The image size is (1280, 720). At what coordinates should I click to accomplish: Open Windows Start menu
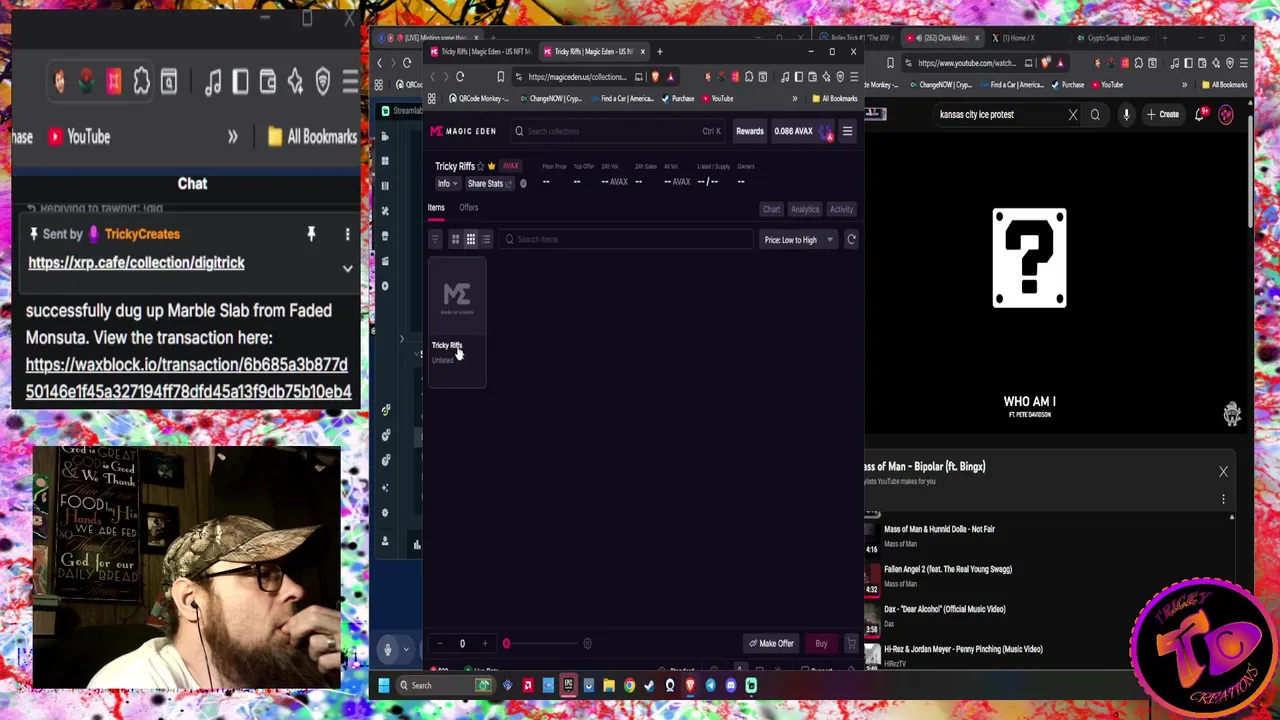383,685
